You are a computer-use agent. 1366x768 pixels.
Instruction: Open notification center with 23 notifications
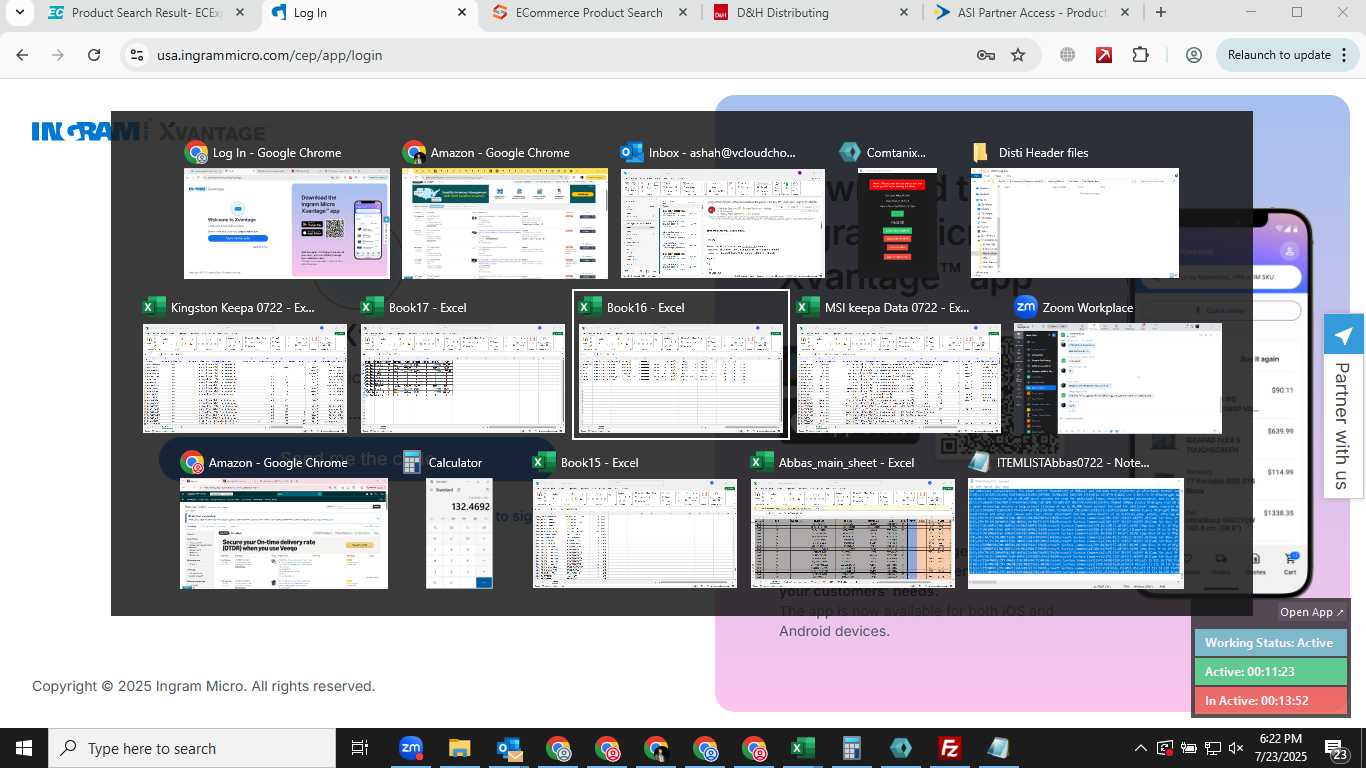[1338, 748]
